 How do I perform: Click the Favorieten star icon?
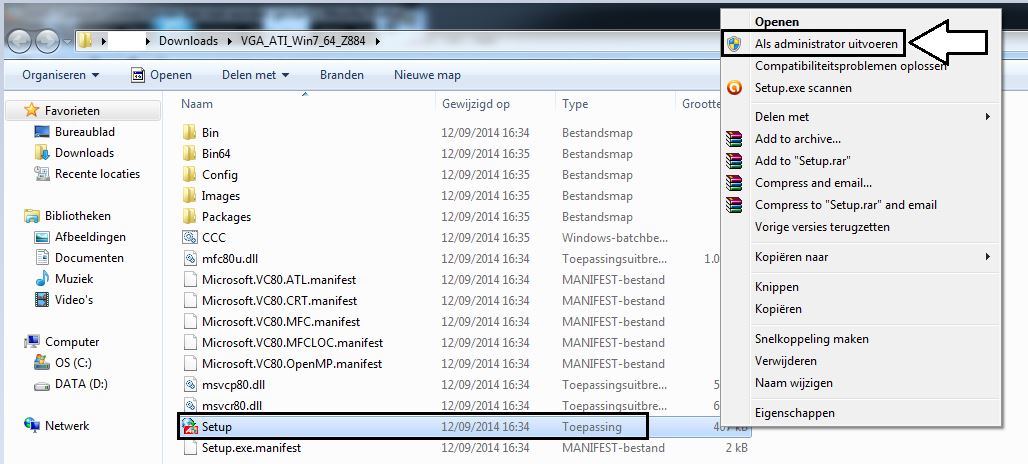click(31, 110)
